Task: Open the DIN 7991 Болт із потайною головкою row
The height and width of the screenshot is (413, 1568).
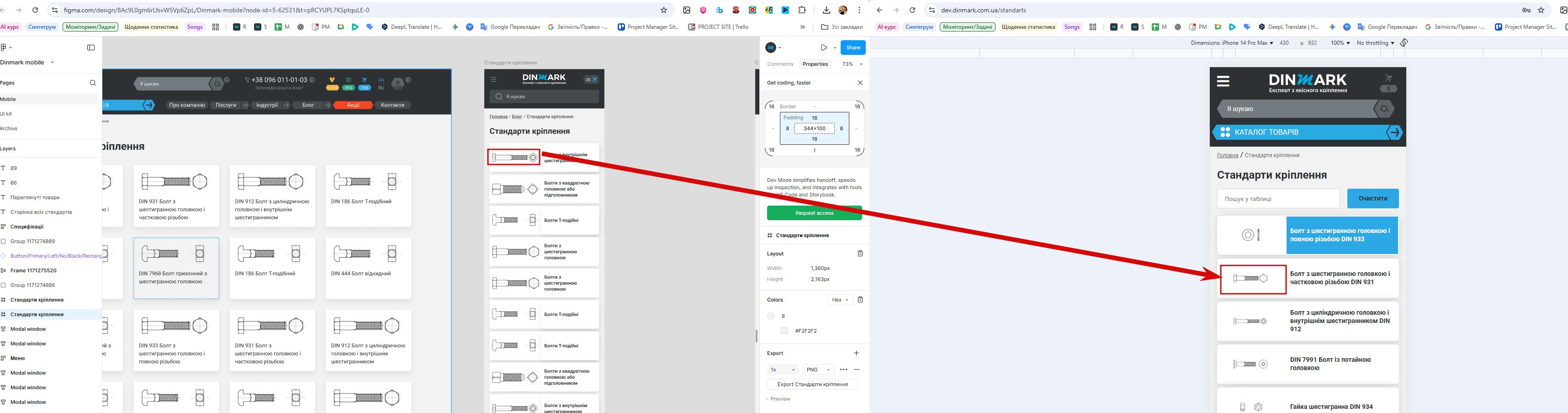Action: tap(1308, 364)
